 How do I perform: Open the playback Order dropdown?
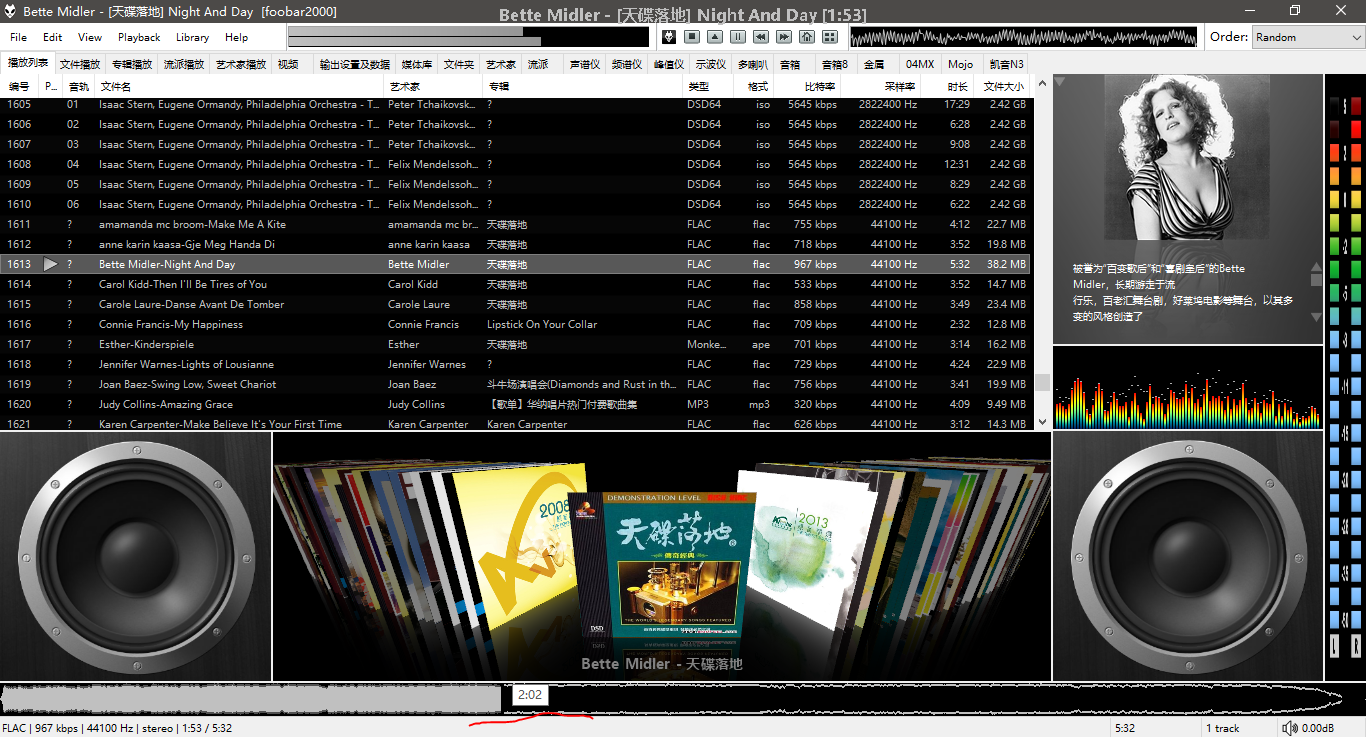point(1307,37)
